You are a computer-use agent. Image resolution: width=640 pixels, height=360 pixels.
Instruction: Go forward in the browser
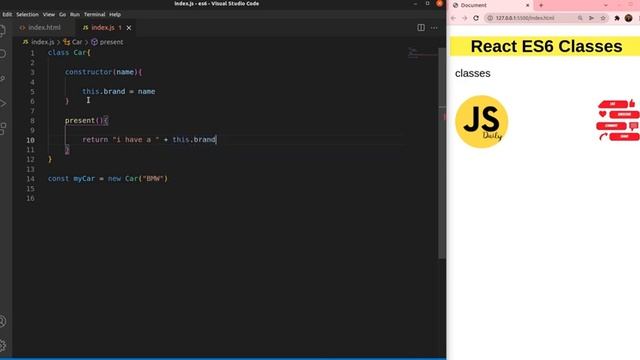tap(464, 18)
